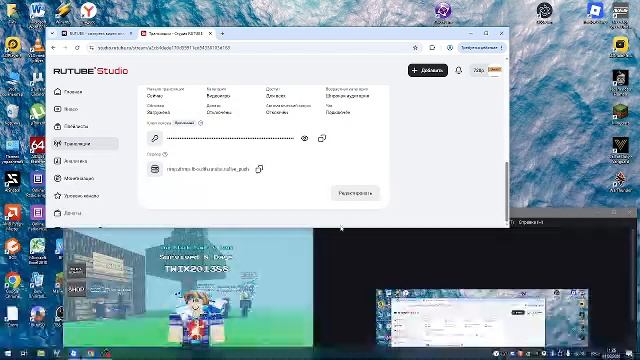Open the SHOP button in Roblox game
The width and height of the screenshot is (640, 360).
pyautogui.click(x=76, y=289)
